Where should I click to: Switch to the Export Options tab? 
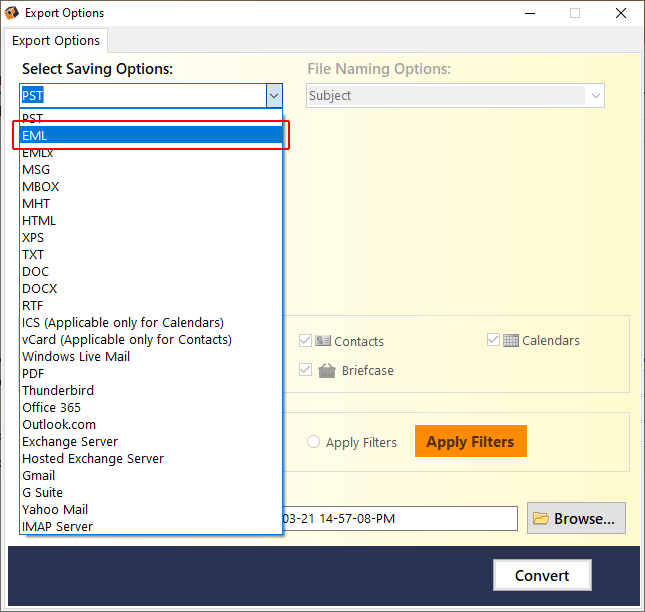pos(56,41)
